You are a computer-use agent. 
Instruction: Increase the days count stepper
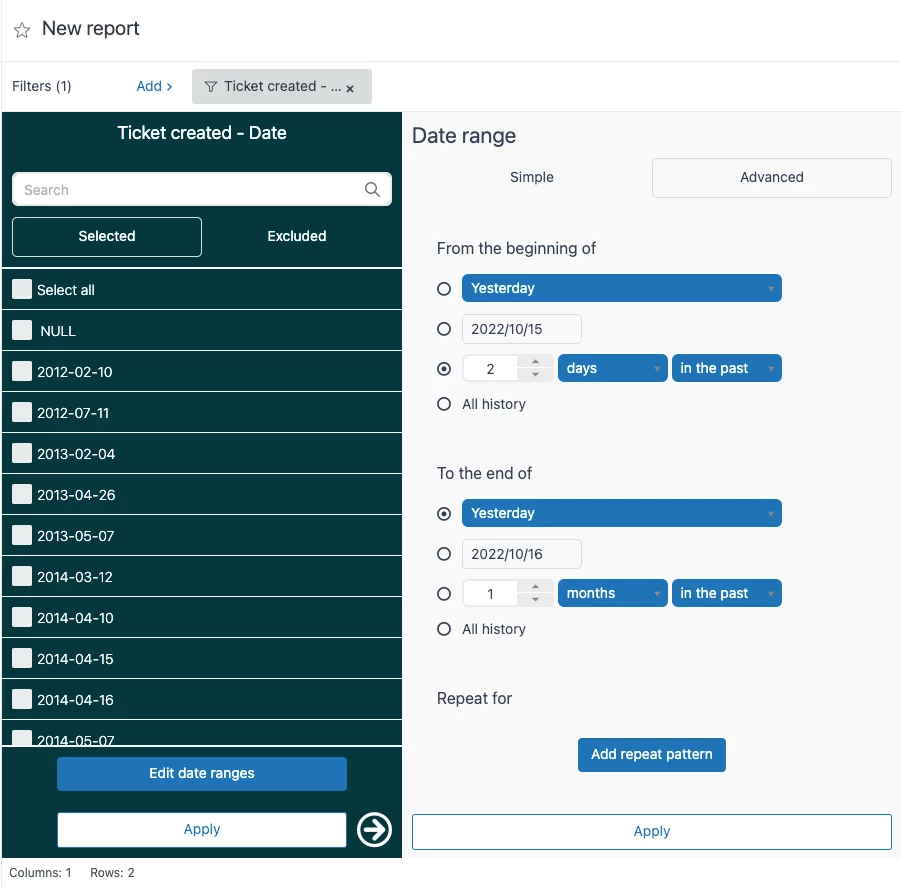click(535, 362)
